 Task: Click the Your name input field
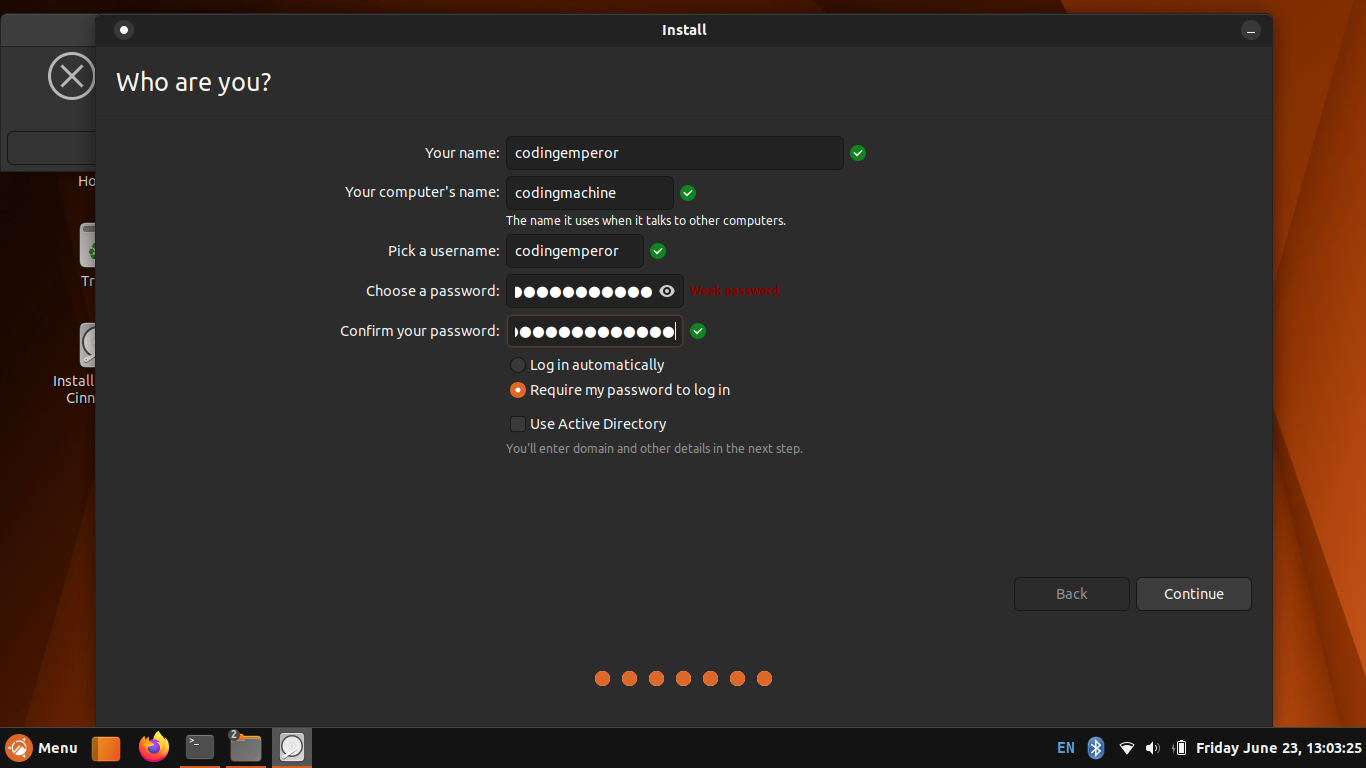pos(674,153)
